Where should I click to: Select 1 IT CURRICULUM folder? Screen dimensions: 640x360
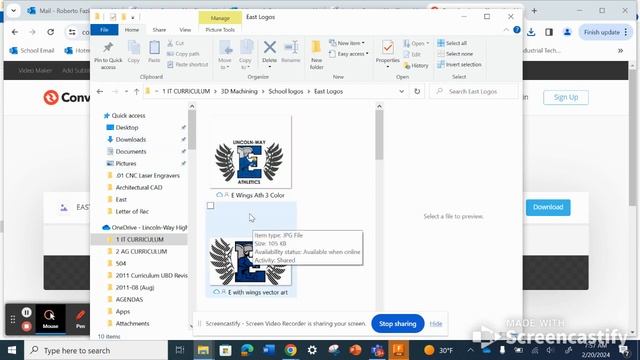click(x=140, y=239)
